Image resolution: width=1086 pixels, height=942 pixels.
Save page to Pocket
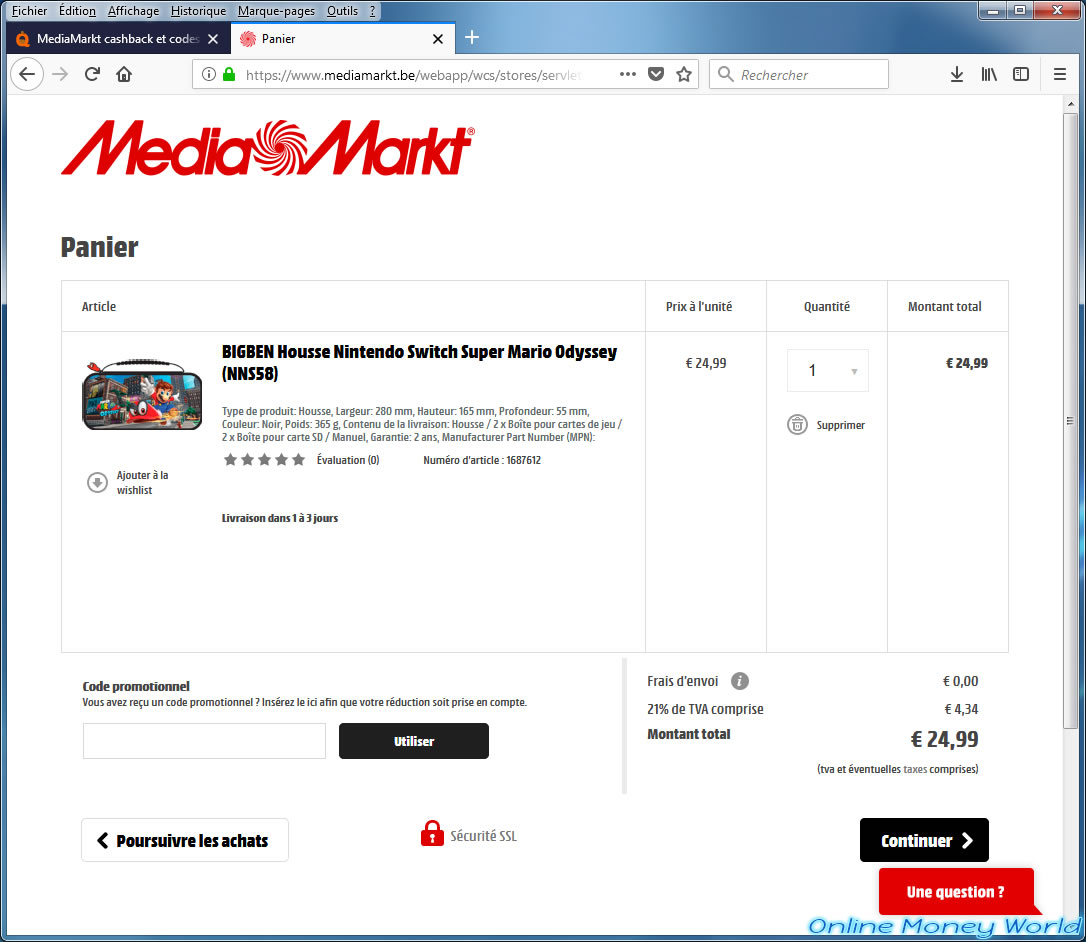point(656,74)
